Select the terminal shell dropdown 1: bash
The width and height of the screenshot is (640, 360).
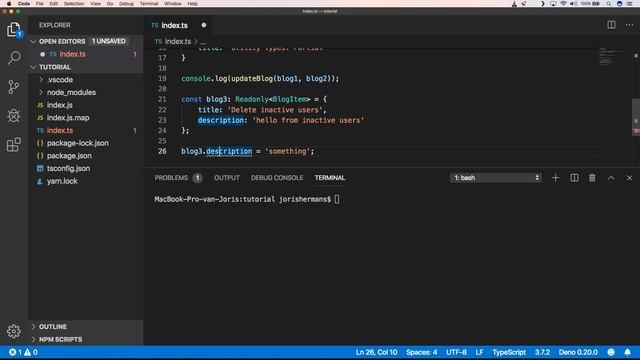tap(496, 178)
